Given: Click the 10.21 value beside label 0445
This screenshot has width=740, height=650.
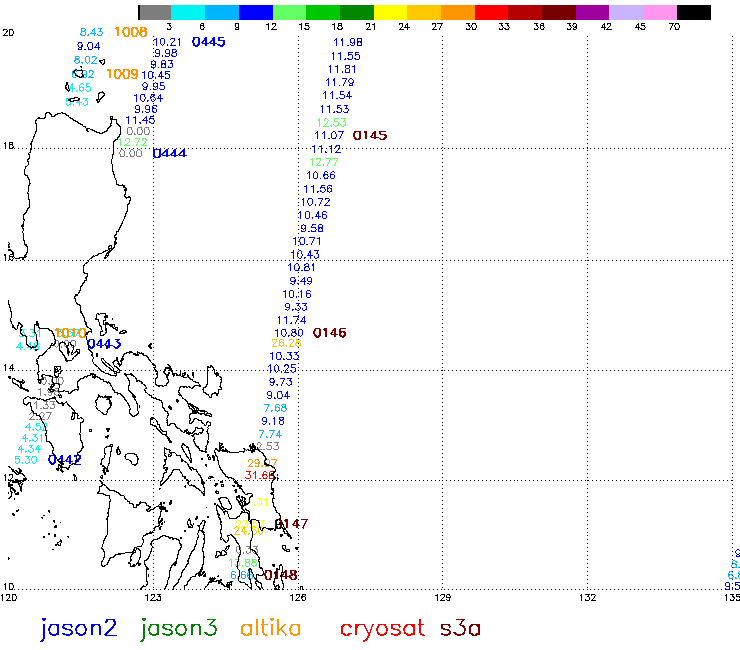Looking at the screenshot, I should (x=167, y=42).
